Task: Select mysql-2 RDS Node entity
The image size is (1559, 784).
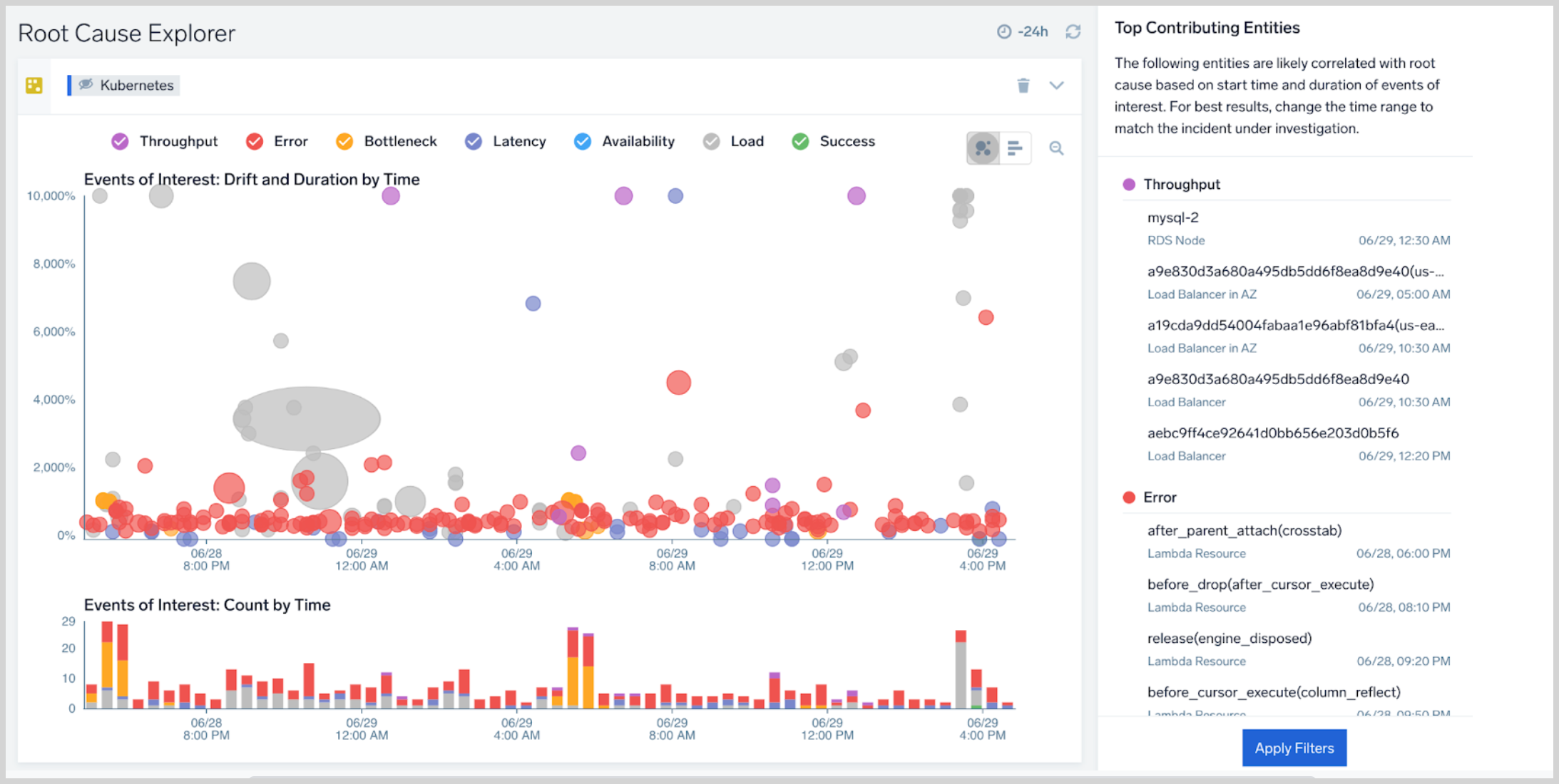Action: (1173, 217)
